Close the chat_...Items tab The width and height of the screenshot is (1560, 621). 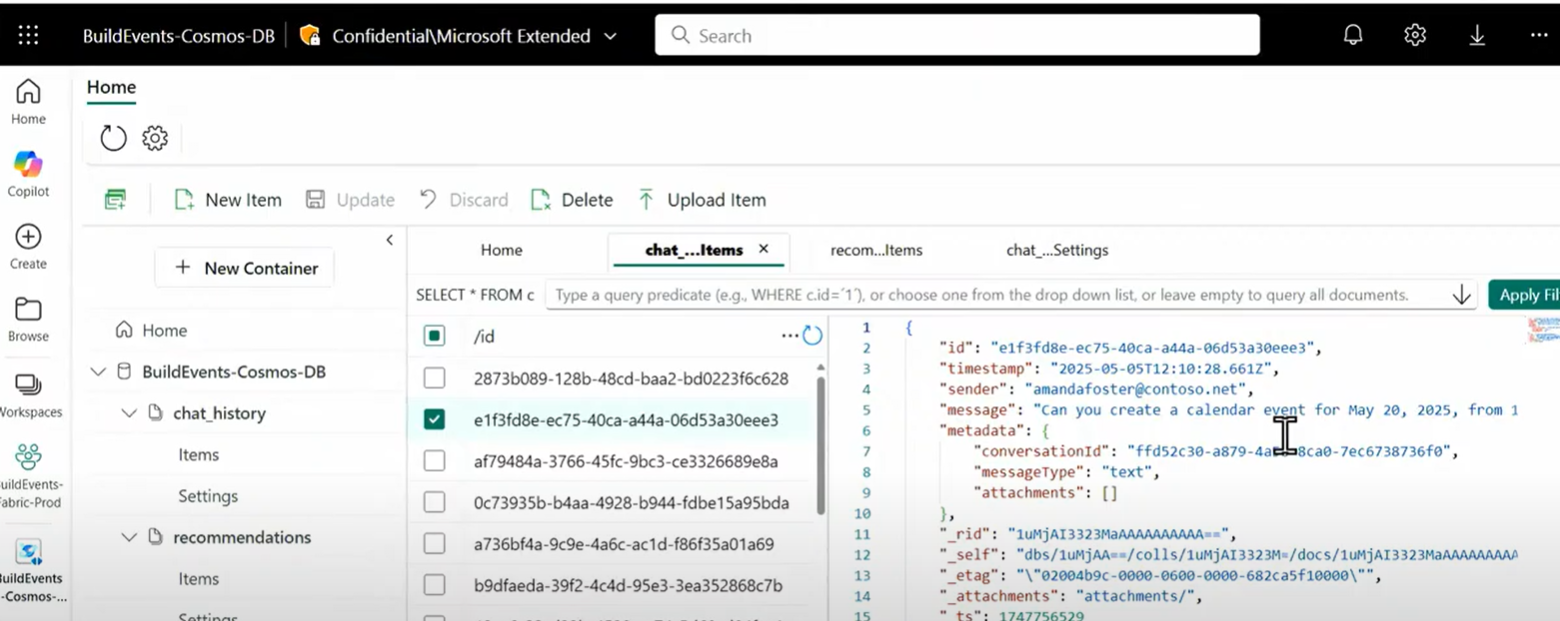pyautogui.click(x=764, y=249)
